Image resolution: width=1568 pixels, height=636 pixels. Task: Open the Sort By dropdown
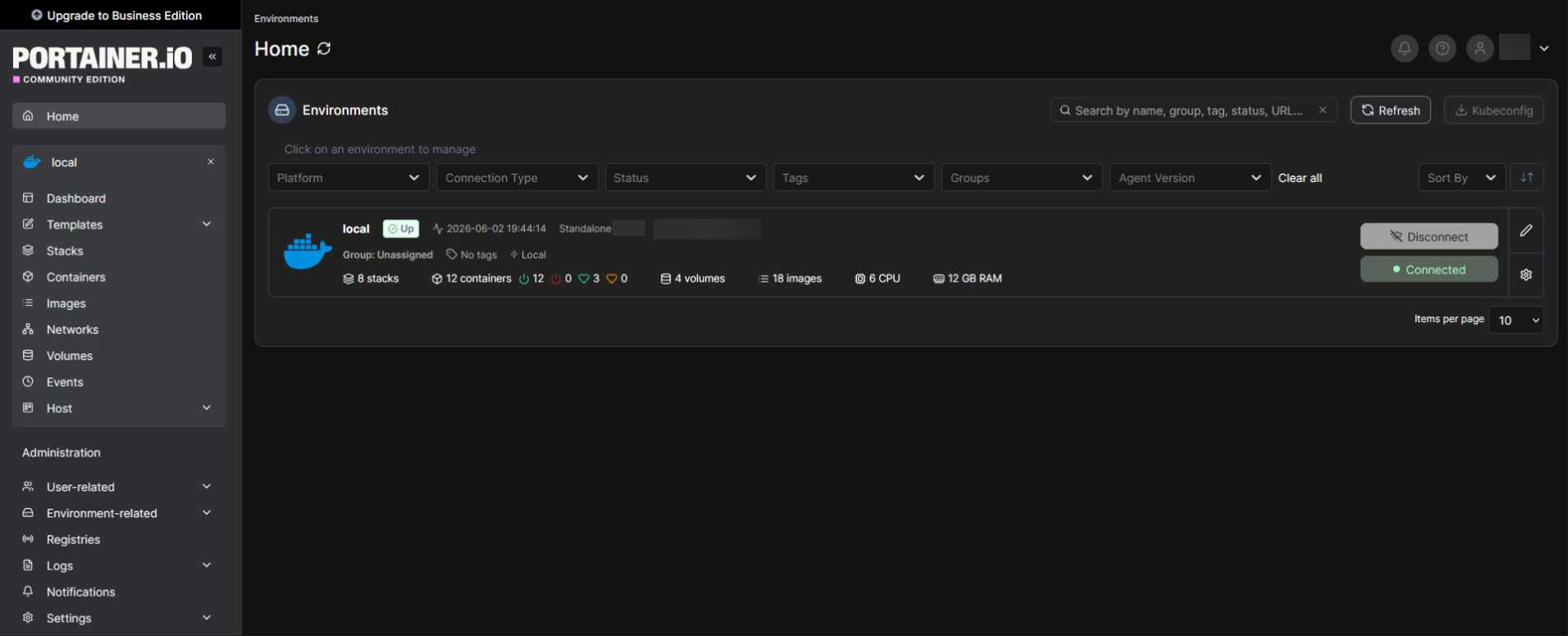pos(1462,177)
